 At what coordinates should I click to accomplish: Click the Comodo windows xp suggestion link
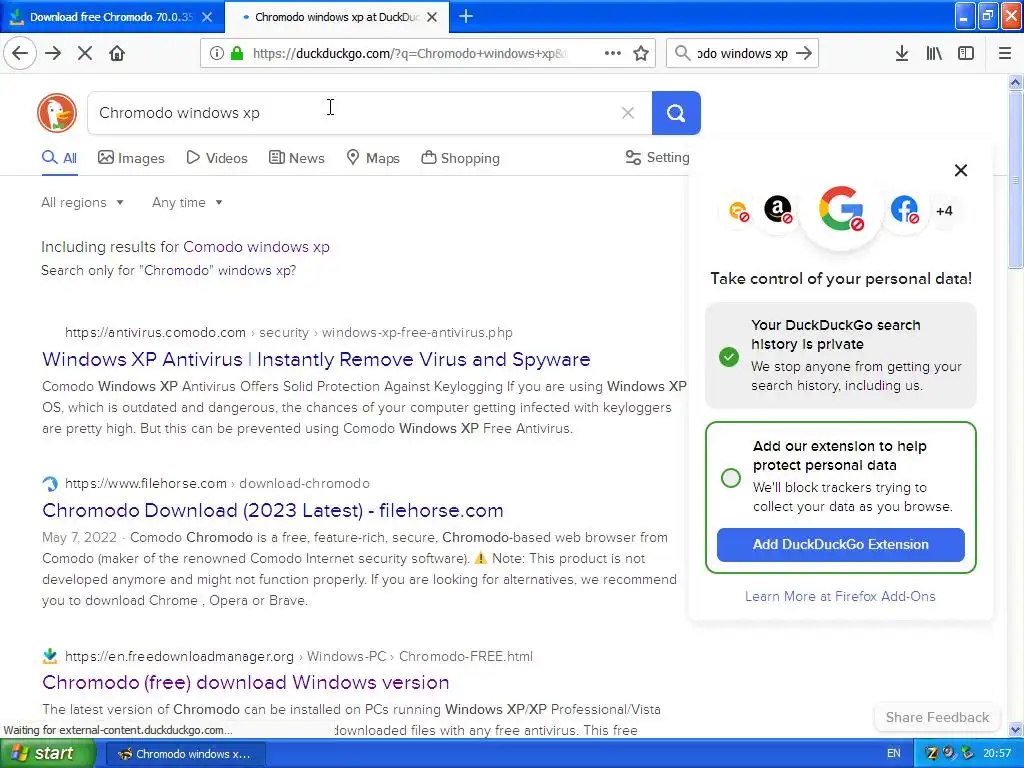(256, 247)
